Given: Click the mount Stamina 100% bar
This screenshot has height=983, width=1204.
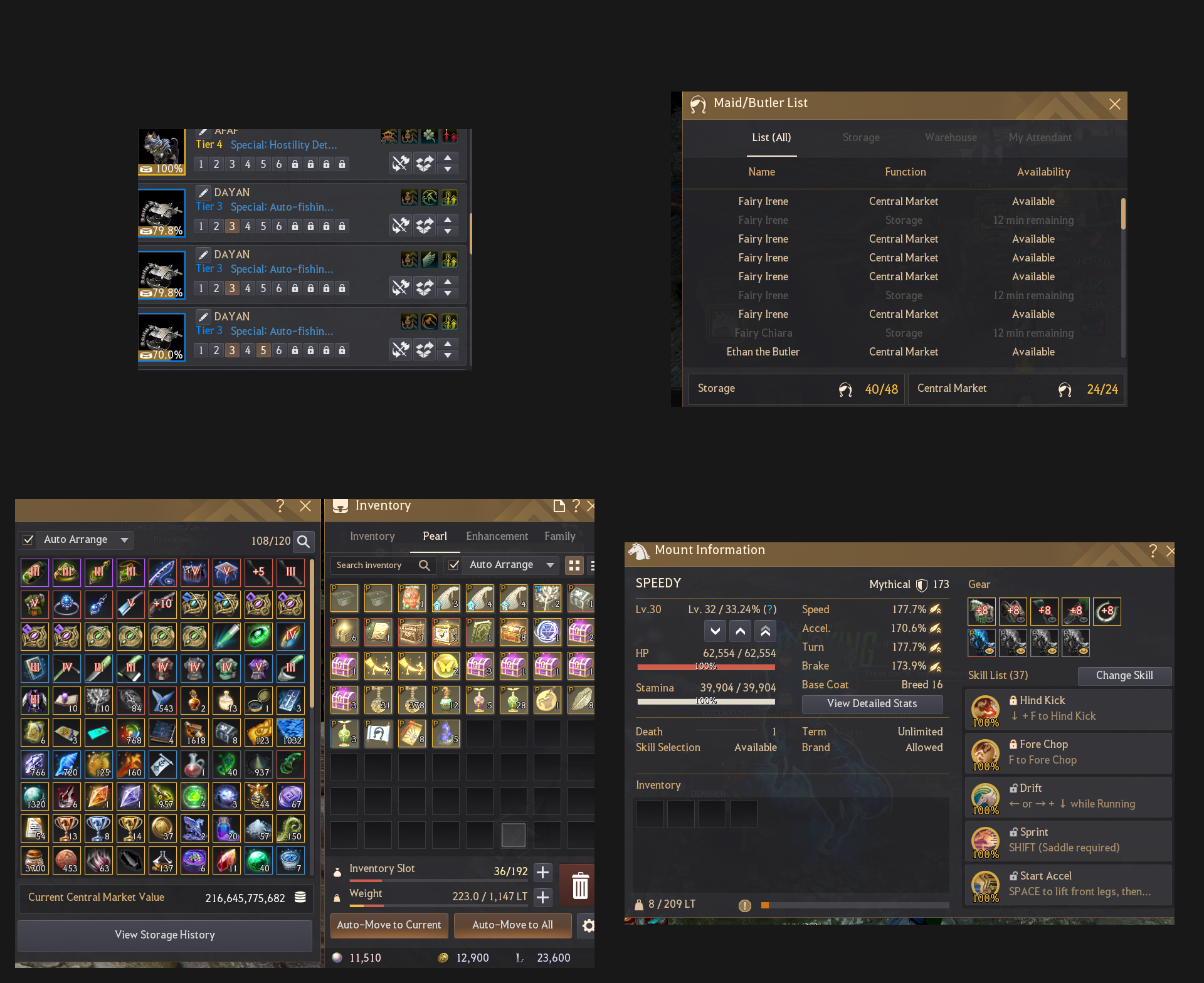Looking at the screenshot, I should point(706,701).
